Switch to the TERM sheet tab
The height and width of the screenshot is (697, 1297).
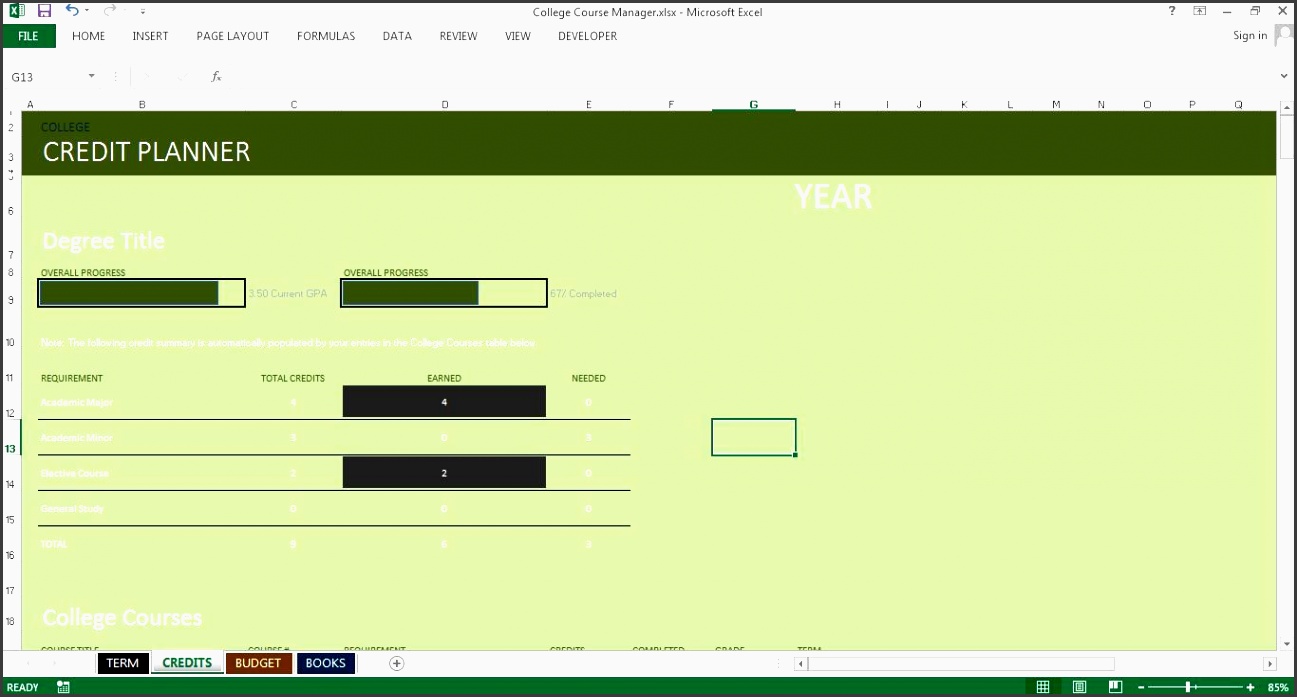pos(123,663)
